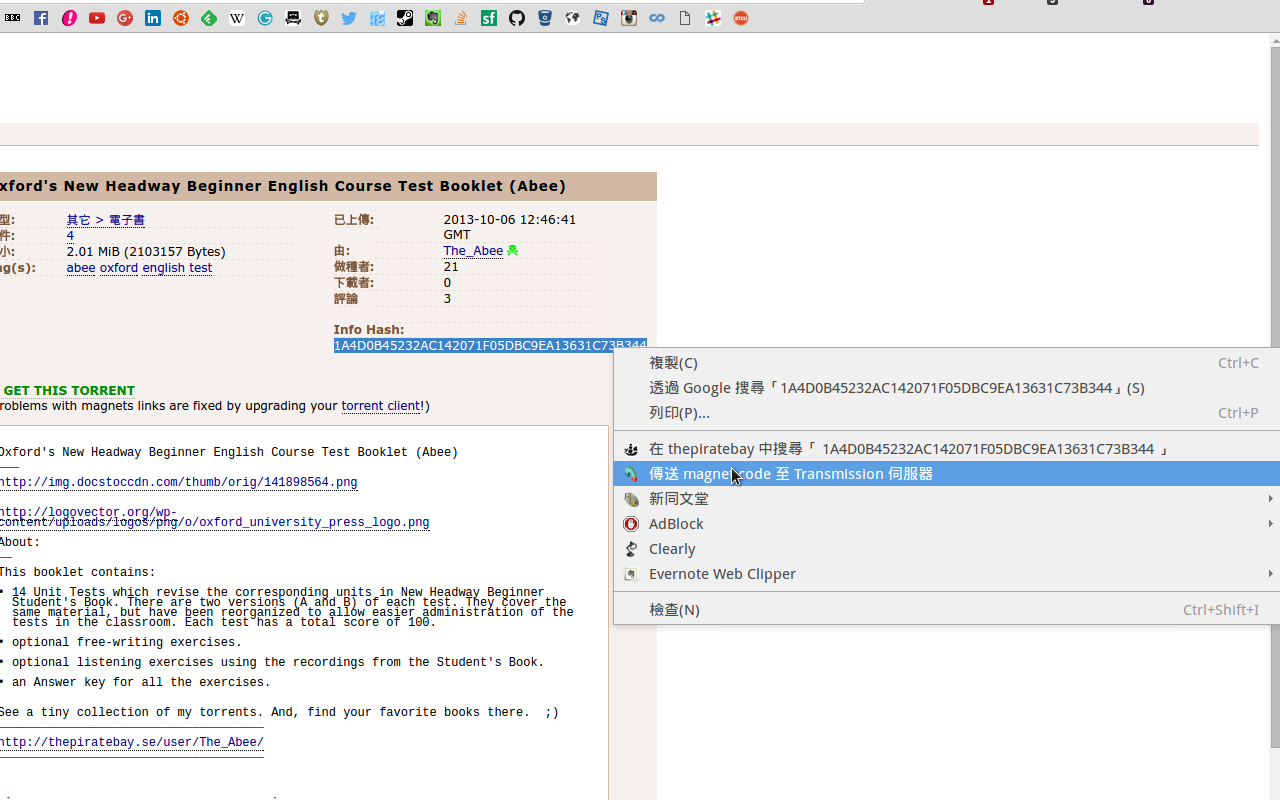This screenshot has height=800, width=1280.
Task: Open the teal G circle bookmark
Action: point(265,18)
